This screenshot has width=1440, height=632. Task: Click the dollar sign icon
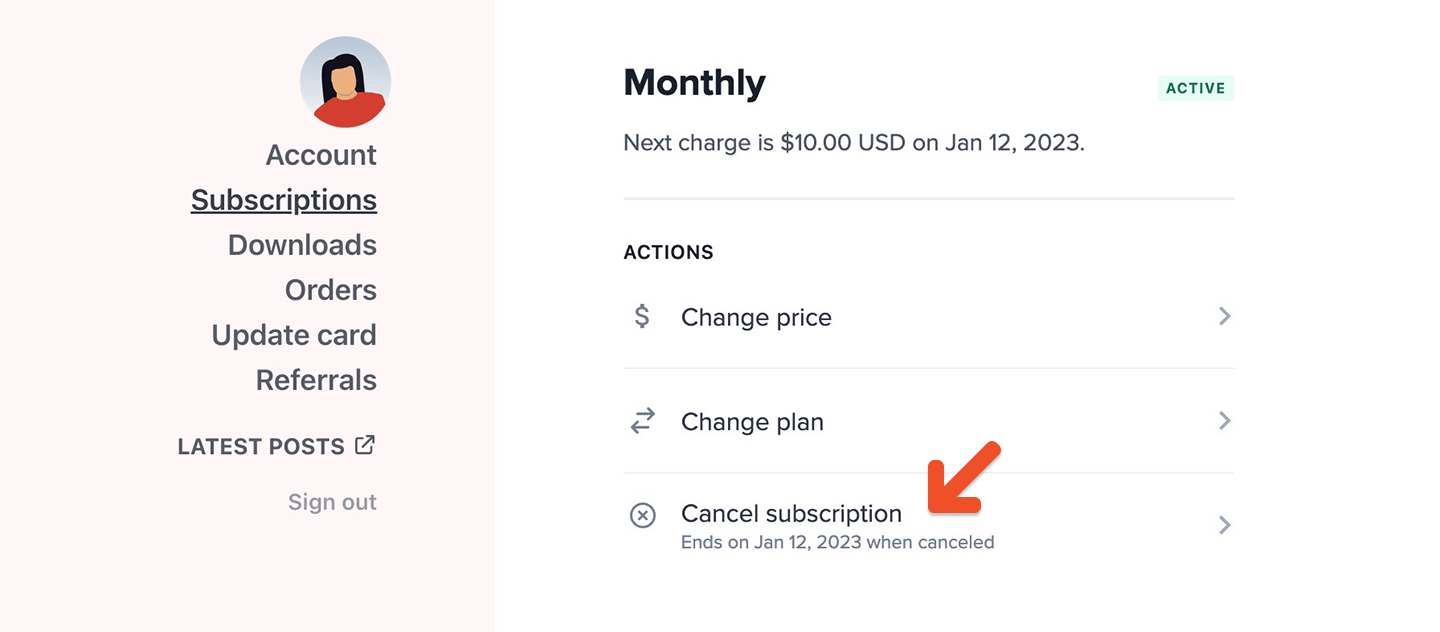(x=642, y=317)
